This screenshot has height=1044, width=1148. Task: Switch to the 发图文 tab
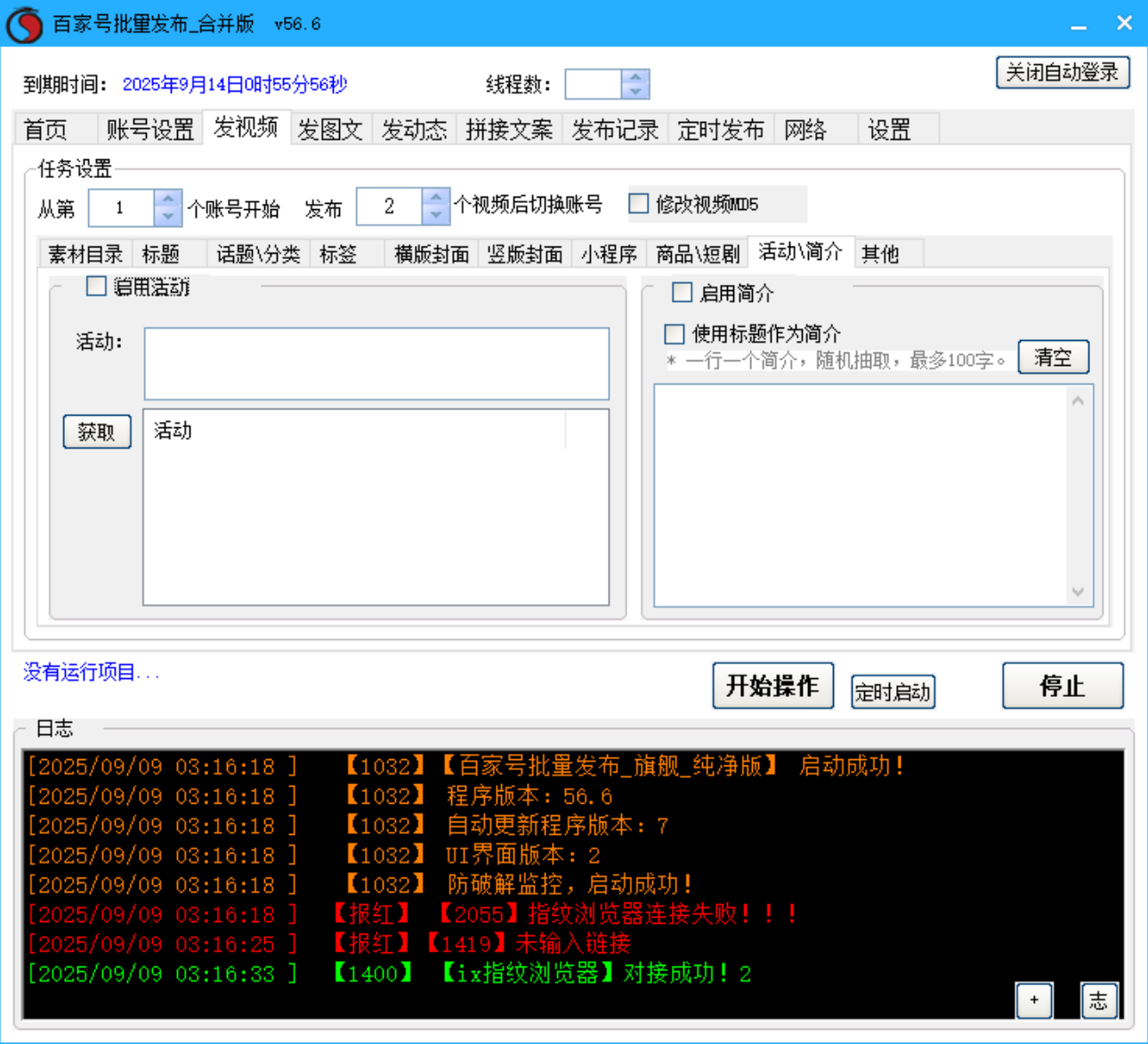pos(330,129)
